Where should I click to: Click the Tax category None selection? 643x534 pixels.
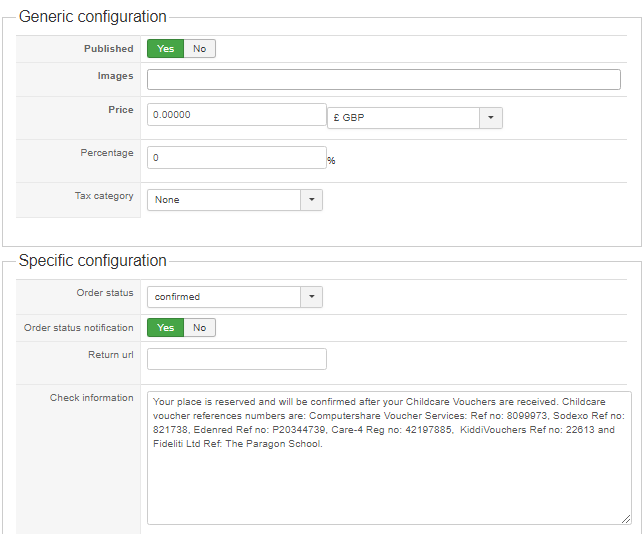[224, 200]
